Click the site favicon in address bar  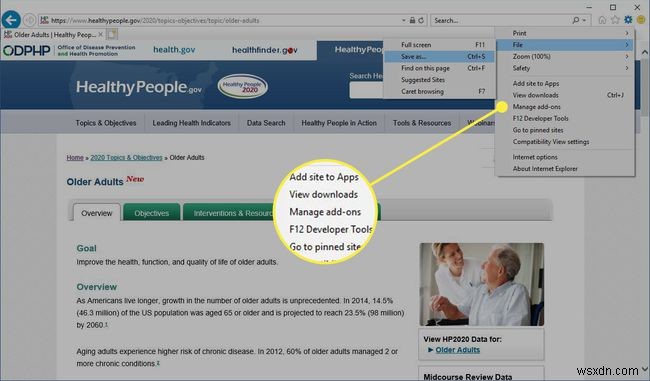pyautogui.click(x=44, y=20)
